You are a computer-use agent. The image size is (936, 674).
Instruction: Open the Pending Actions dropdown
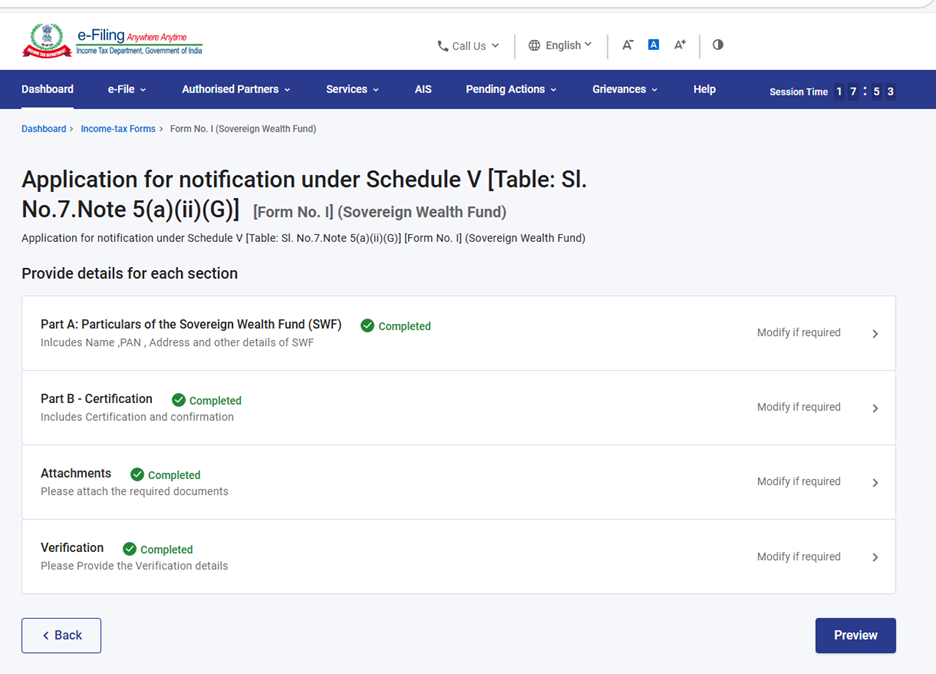pyautogui.click(x=511, y=89)
